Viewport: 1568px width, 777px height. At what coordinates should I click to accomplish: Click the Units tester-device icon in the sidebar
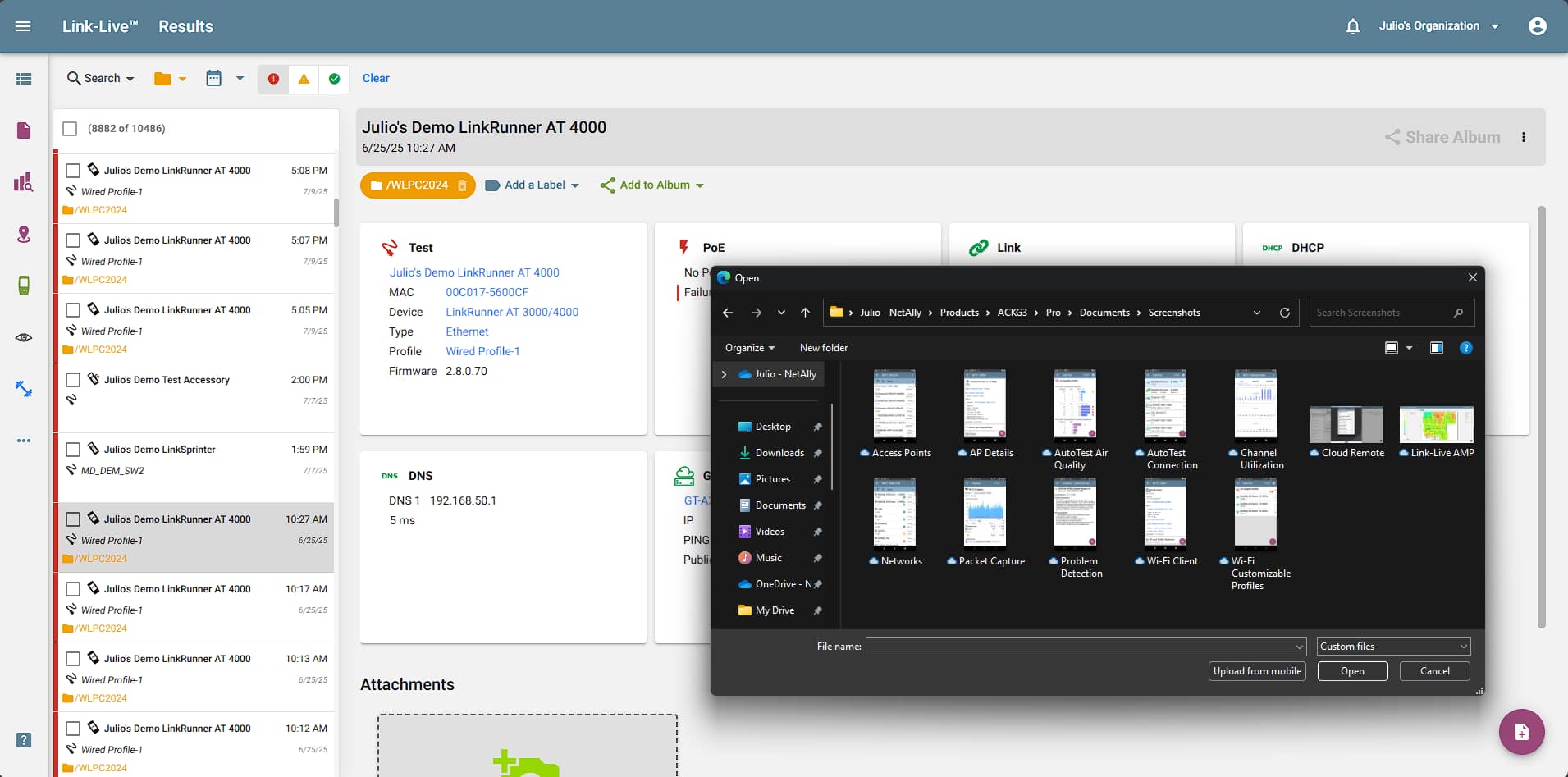click(23, 286)
